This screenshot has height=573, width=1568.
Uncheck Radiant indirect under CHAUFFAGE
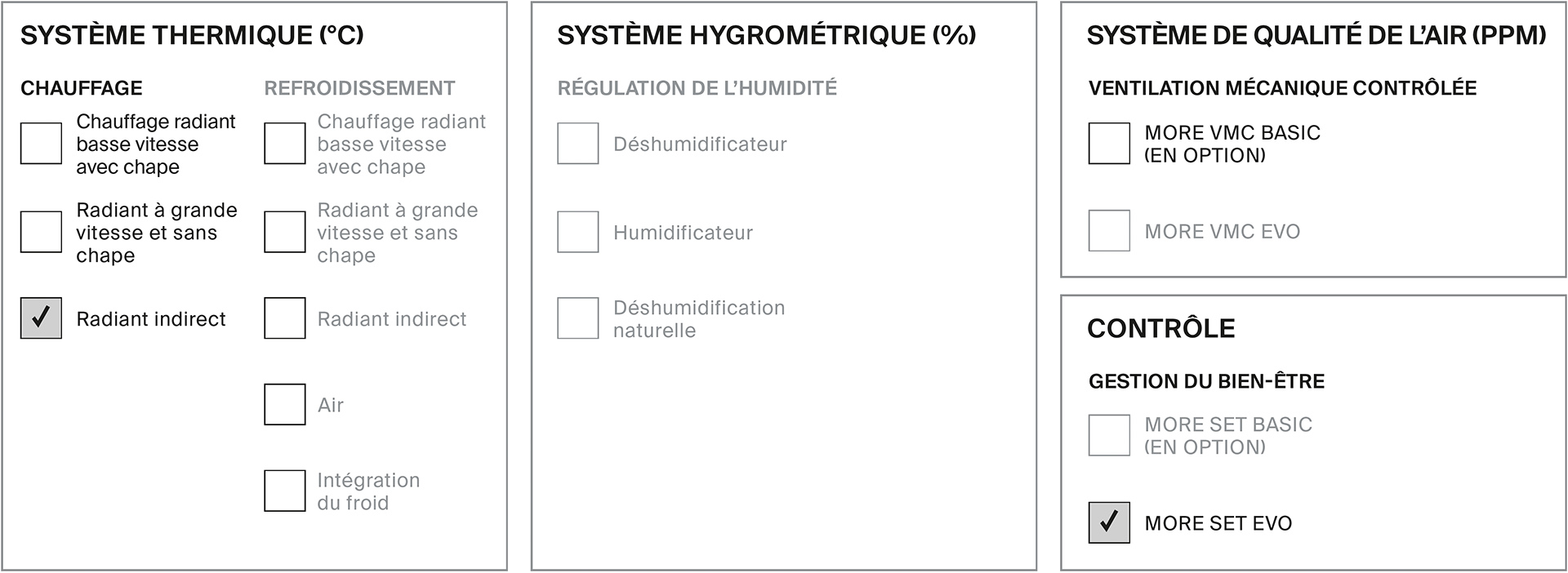point(41,318)
